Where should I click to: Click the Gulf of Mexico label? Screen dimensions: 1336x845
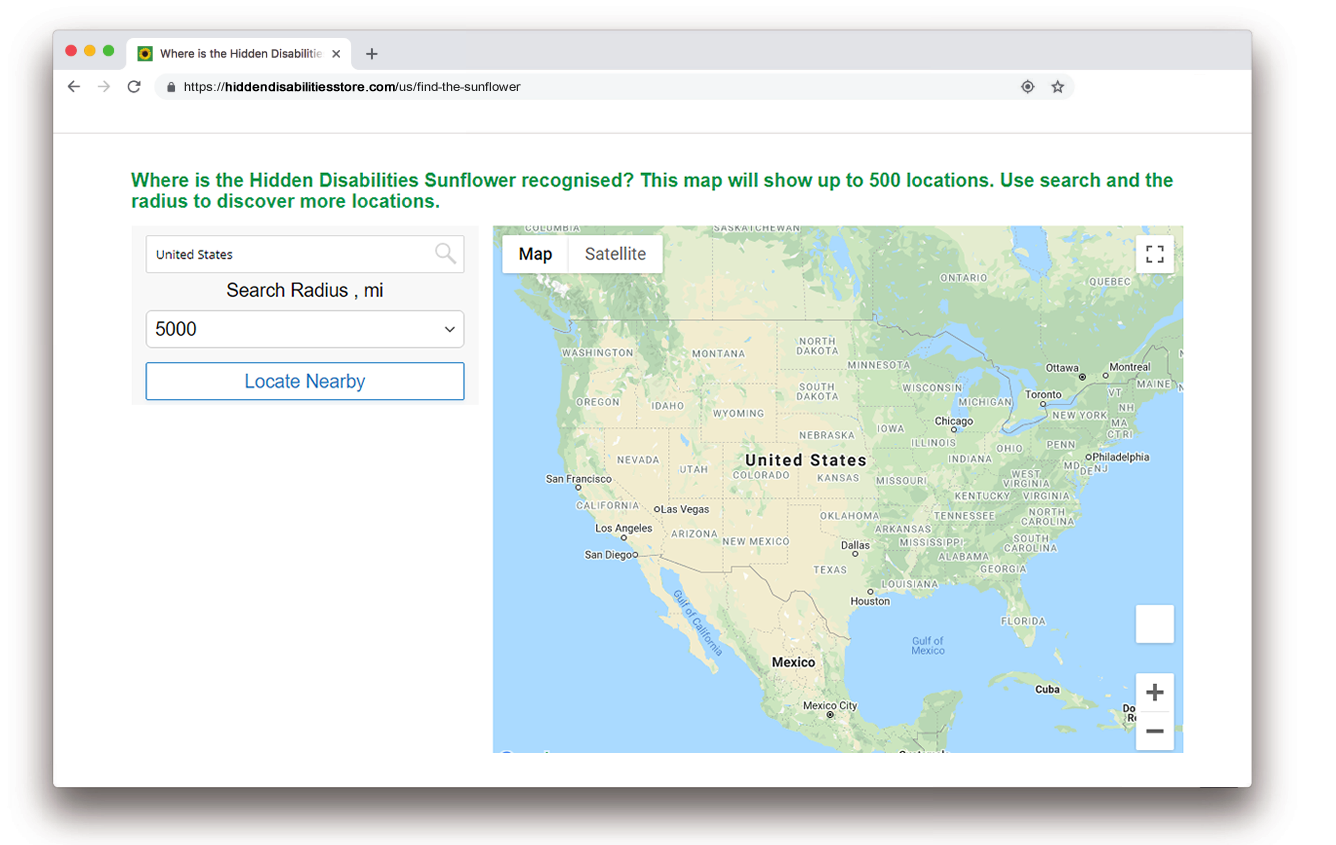coord(927,646)
